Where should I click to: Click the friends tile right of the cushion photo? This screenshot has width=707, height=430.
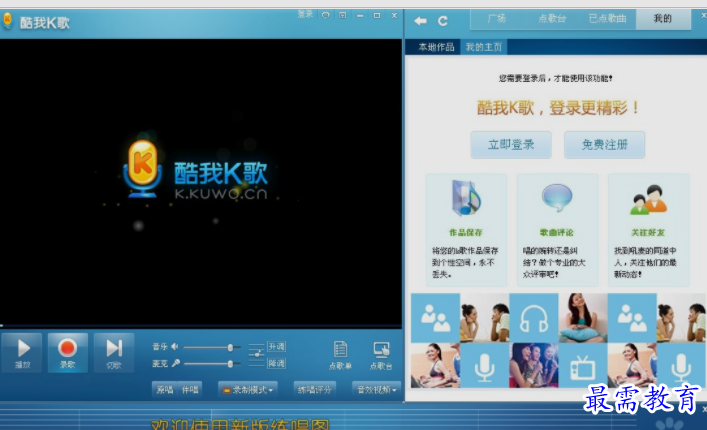[632, 318]
